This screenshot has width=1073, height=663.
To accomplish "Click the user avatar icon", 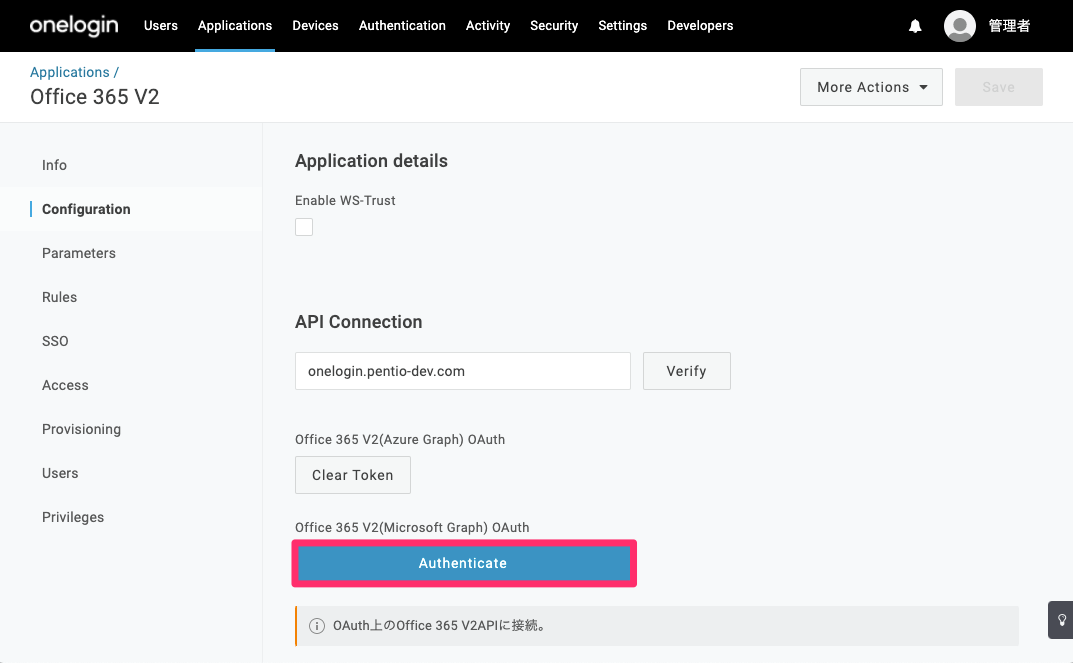I will [959, 26].
